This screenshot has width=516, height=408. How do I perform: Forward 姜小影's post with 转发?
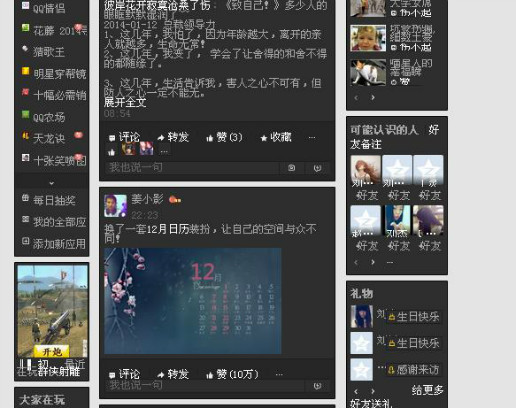[173, 374]
